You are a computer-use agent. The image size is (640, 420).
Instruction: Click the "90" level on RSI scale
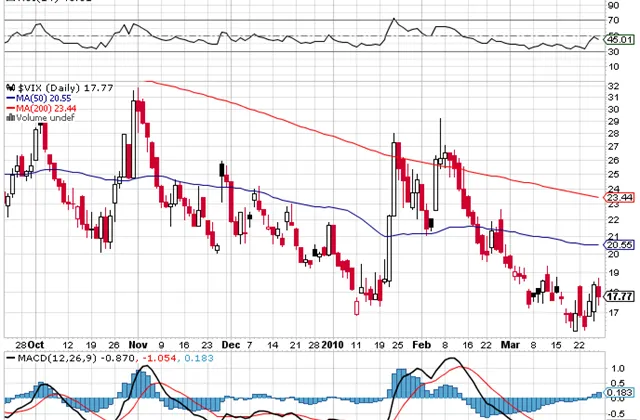click(613, 5)
